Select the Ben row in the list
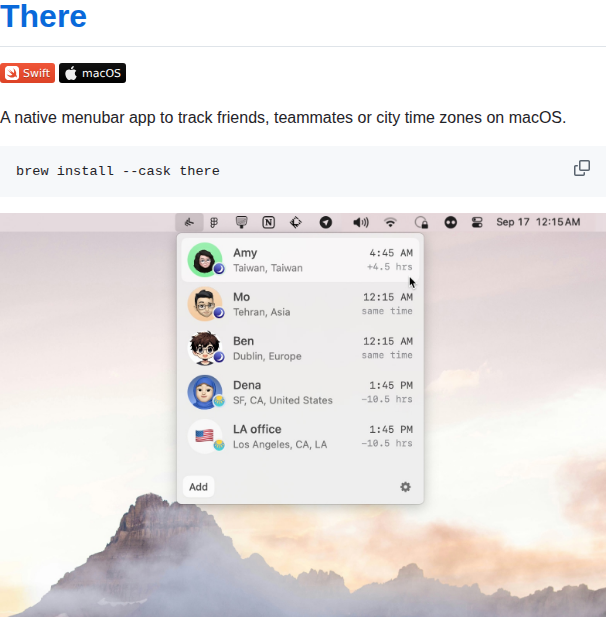The width and height of the screenshot is (606, 618). tap(300, 348)
